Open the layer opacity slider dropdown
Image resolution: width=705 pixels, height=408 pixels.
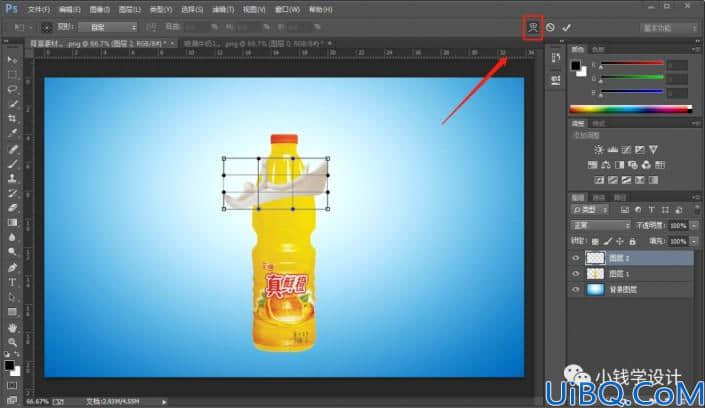pyautogui.click(x=694, y=225)
